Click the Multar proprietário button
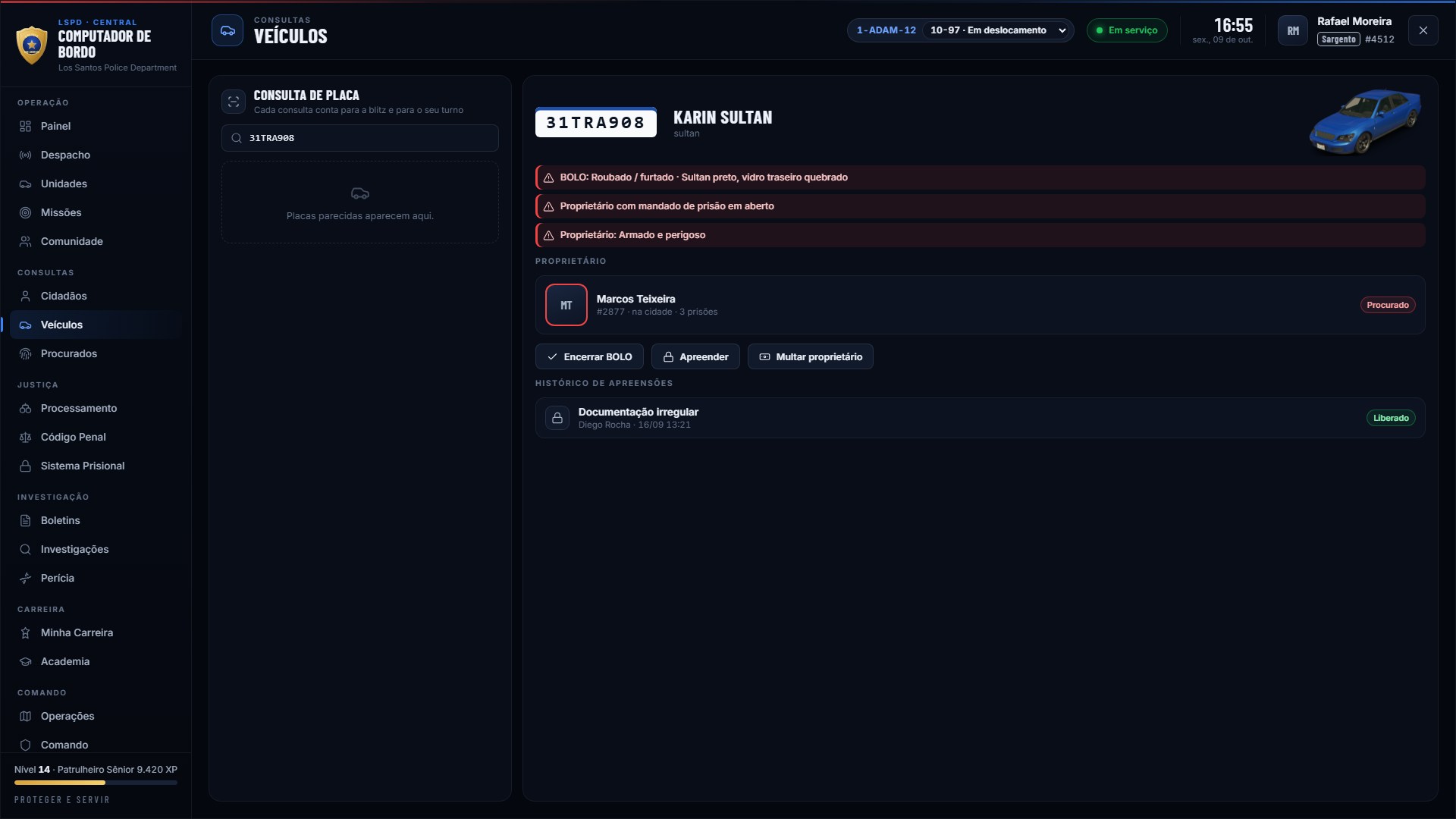The image size is (1456, 819). coord(810,356)
